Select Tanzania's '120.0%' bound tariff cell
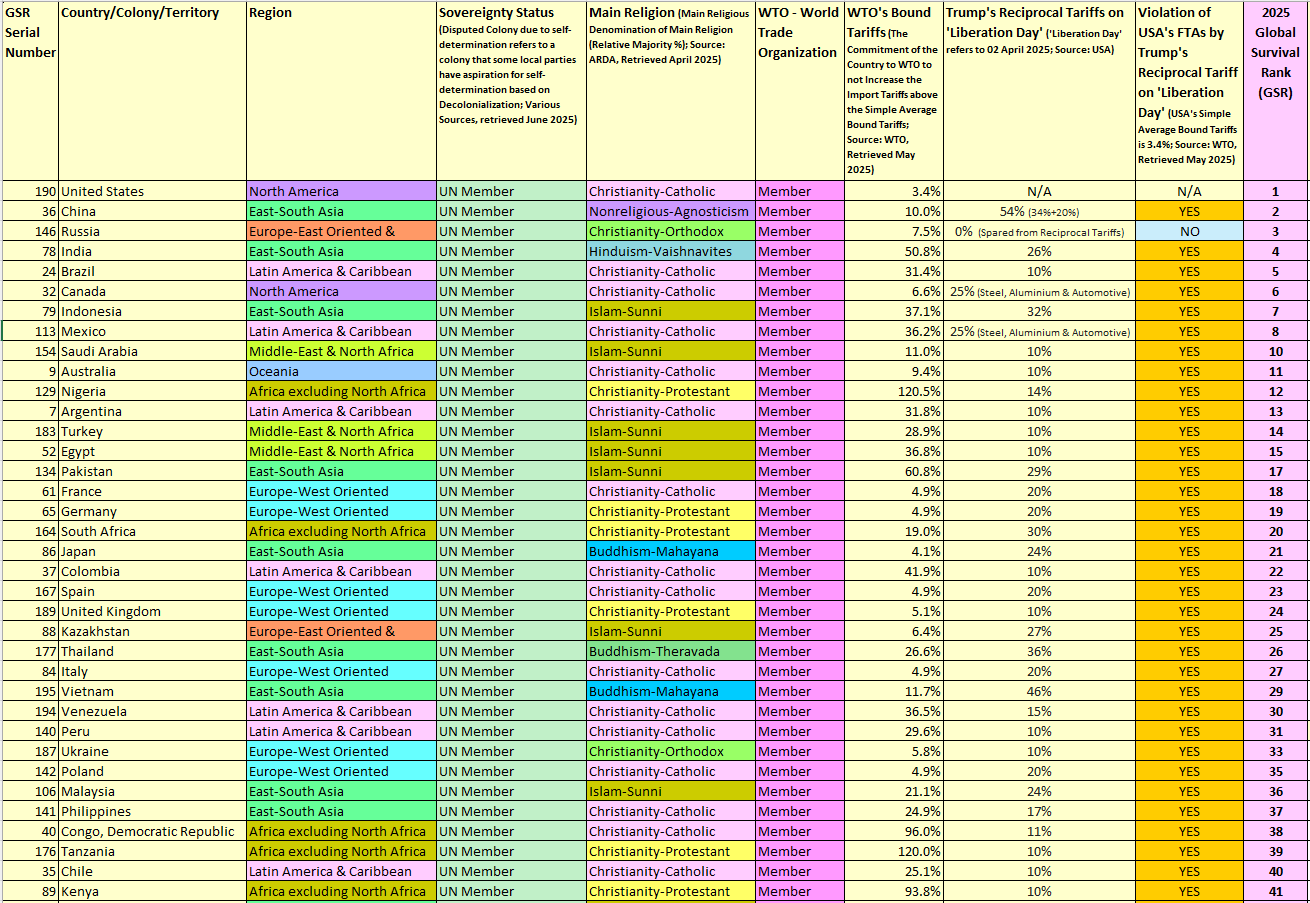This screenshot has width=1310, height=903. (893, 851)
